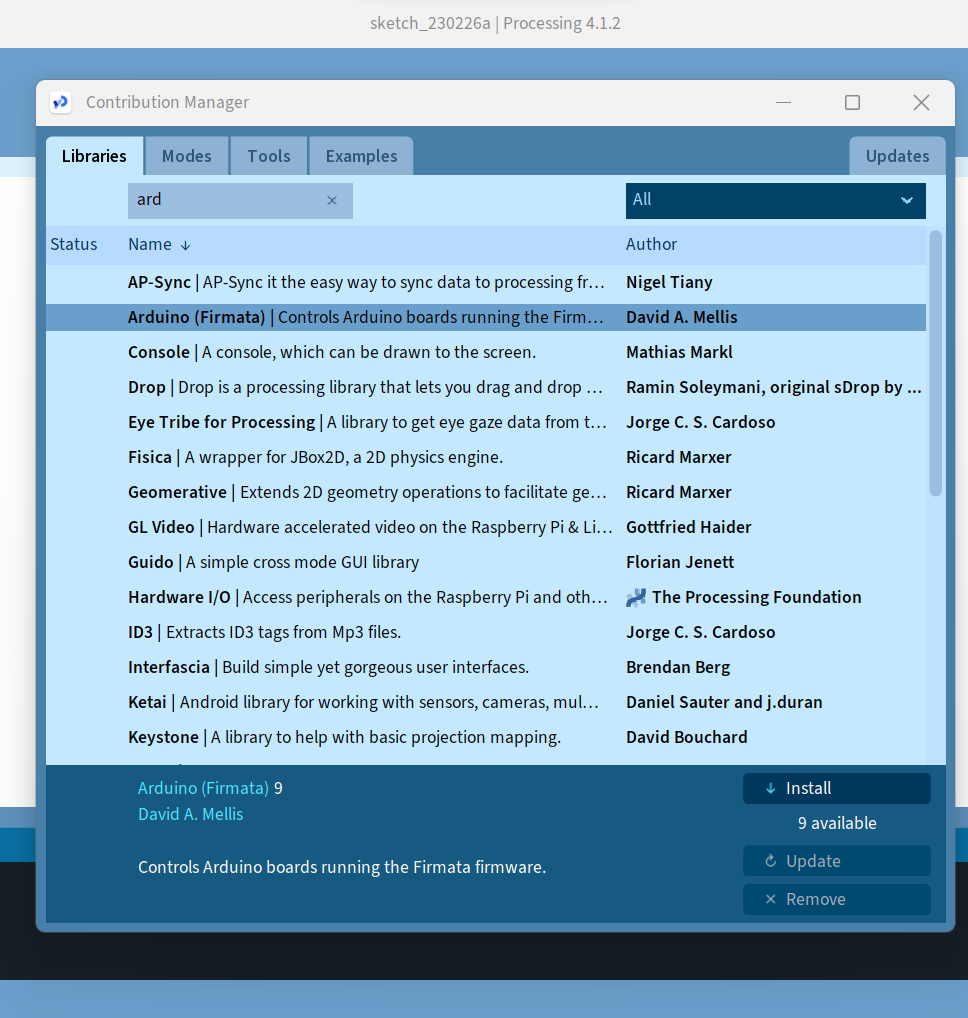
Task: Click the Name column sort arrow
Action: [x=186, y=245]
